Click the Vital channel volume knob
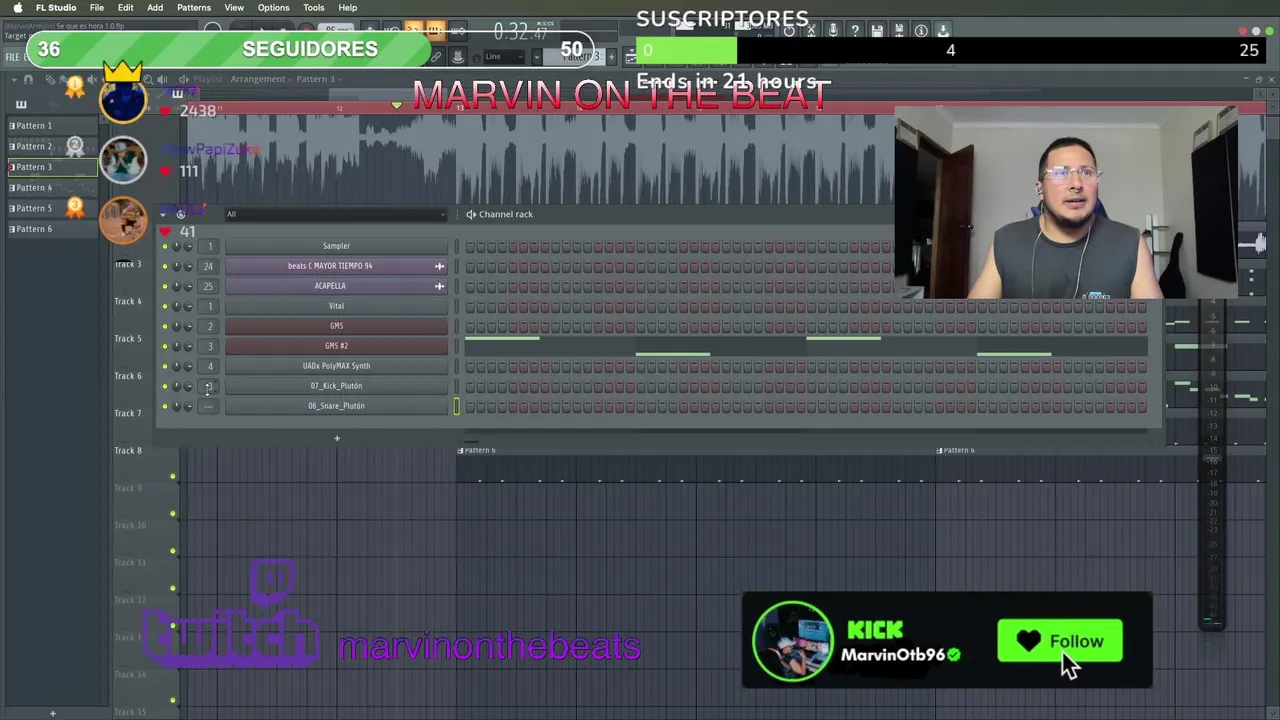Viewport: 1280px width, 720px height. tap(188, 306)
